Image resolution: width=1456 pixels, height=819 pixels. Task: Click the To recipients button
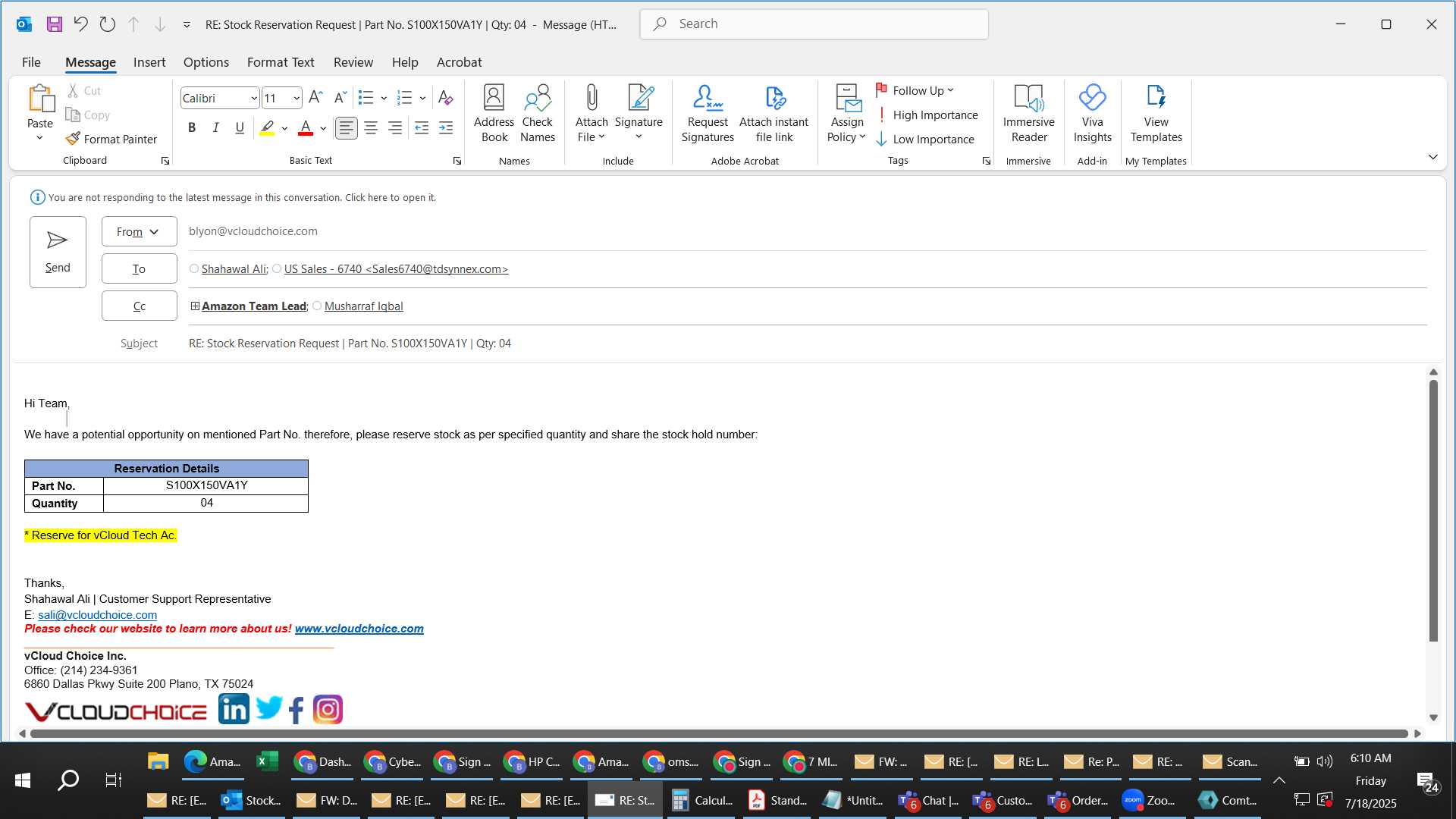(x=140, y=268)
